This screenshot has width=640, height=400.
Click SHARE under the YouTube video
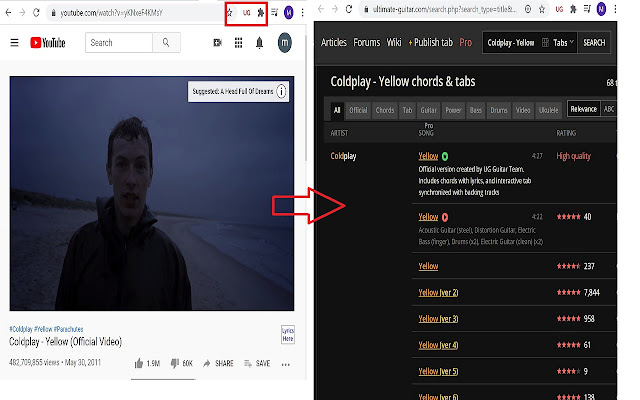218,363
